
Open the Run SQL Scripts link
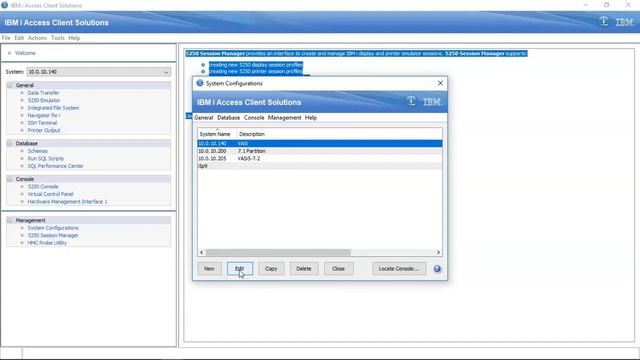[46, 158]
